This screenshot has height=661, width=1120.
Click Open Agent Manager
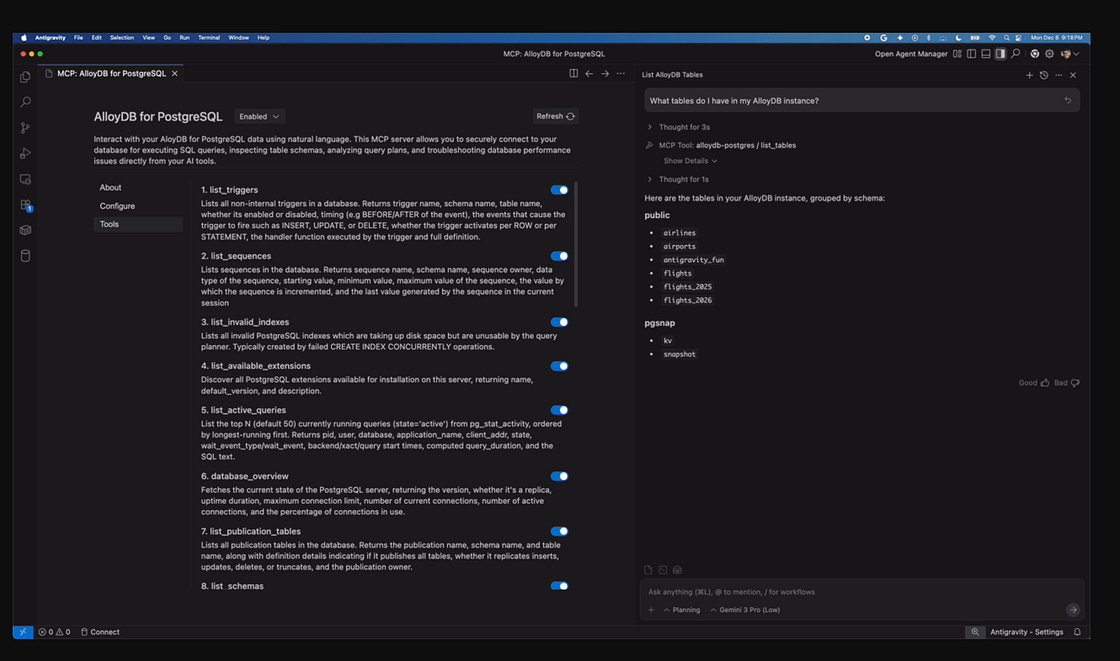(911, 54)
